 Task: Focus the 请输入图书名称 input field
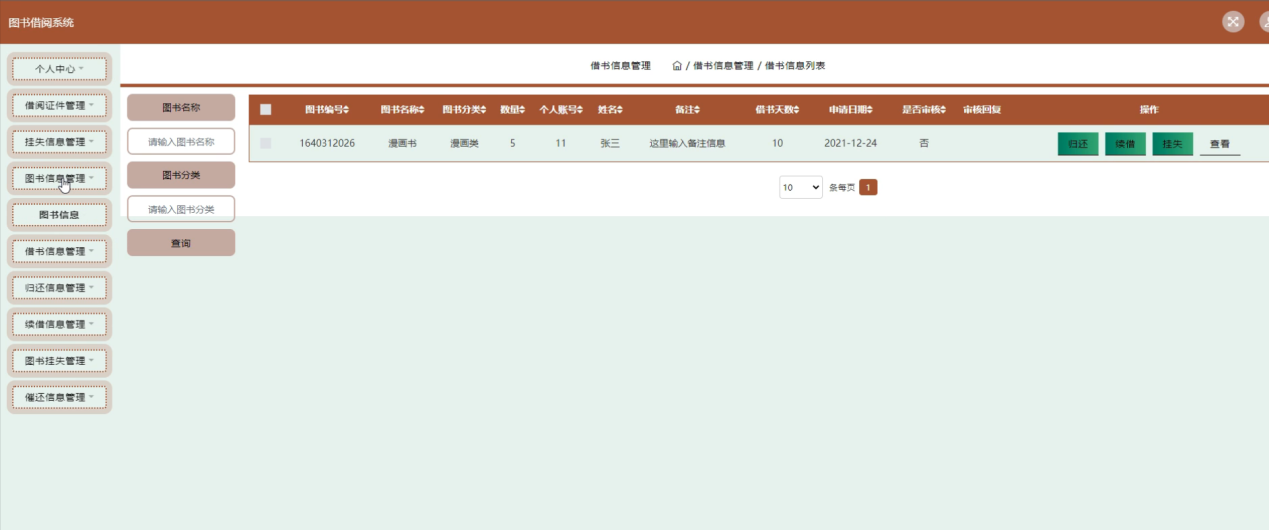(x=181, y=142)
